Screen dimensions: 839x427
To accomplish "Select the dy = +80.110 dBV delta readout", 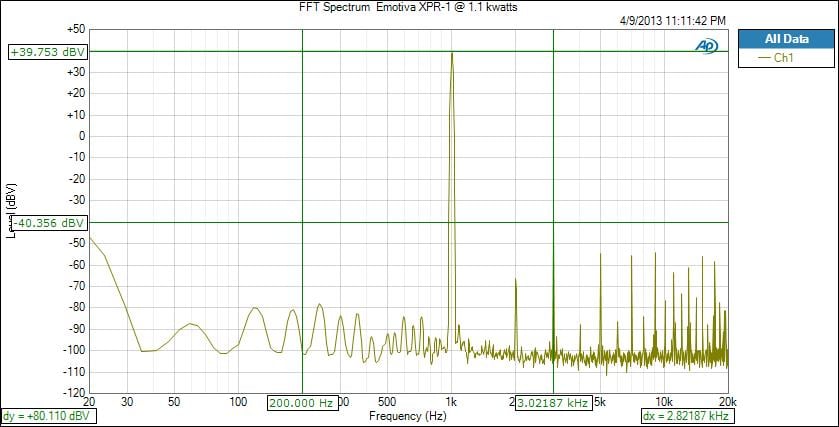I will pyautogui.click(x=46, y=415).
